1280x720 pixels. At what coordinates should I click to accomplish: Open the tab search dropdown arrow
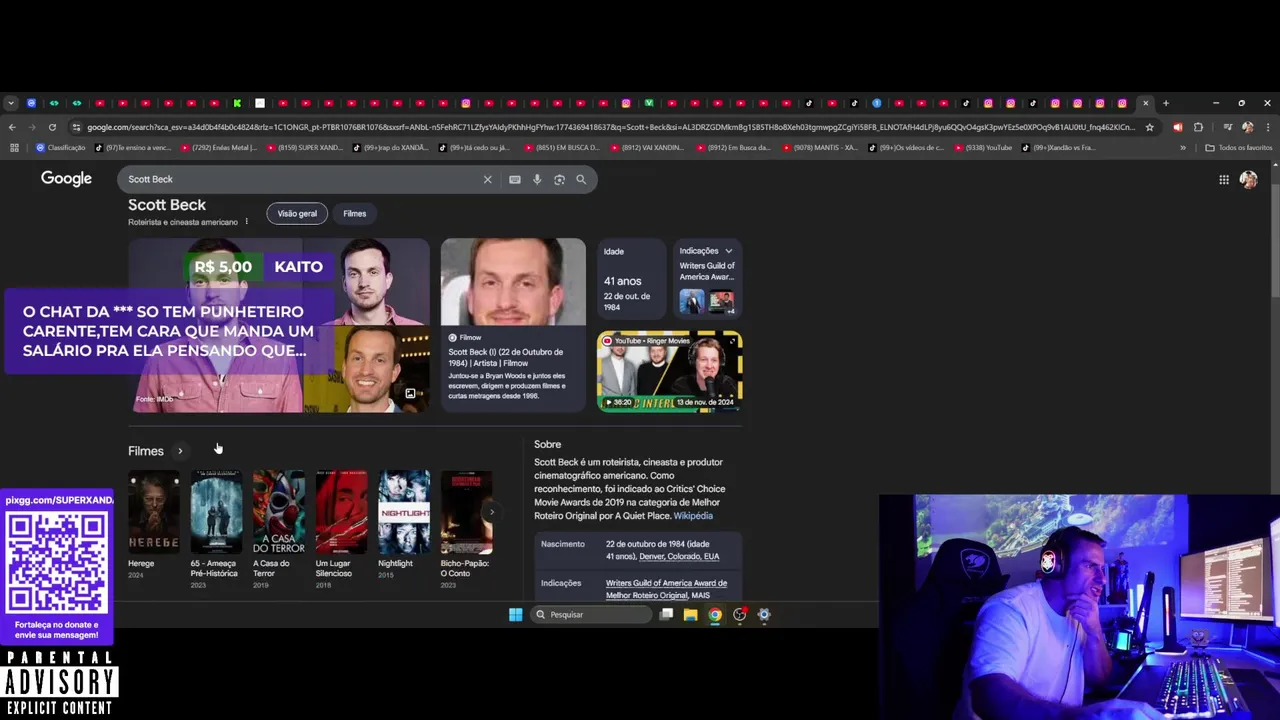tap(10, 103)
